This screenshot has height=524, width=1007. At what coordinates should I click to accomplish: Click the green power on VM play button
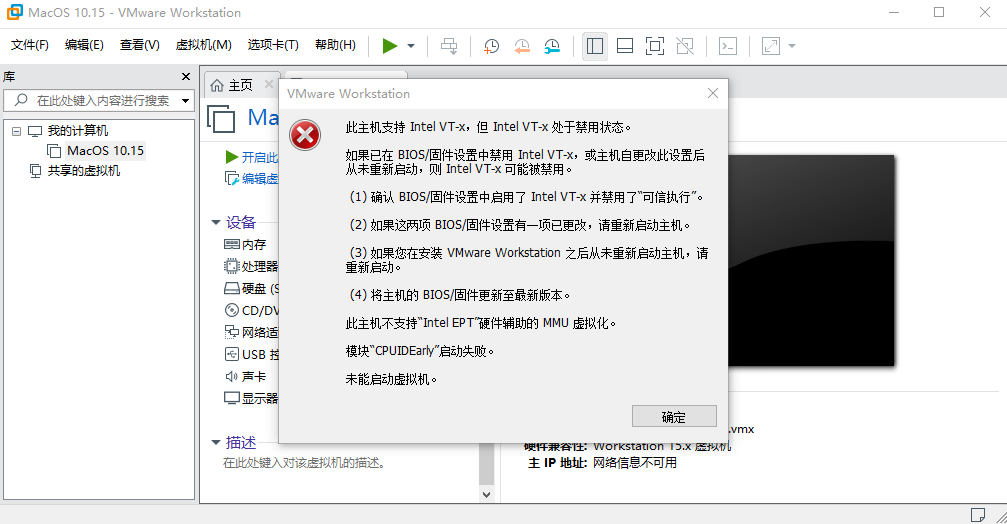389,46
